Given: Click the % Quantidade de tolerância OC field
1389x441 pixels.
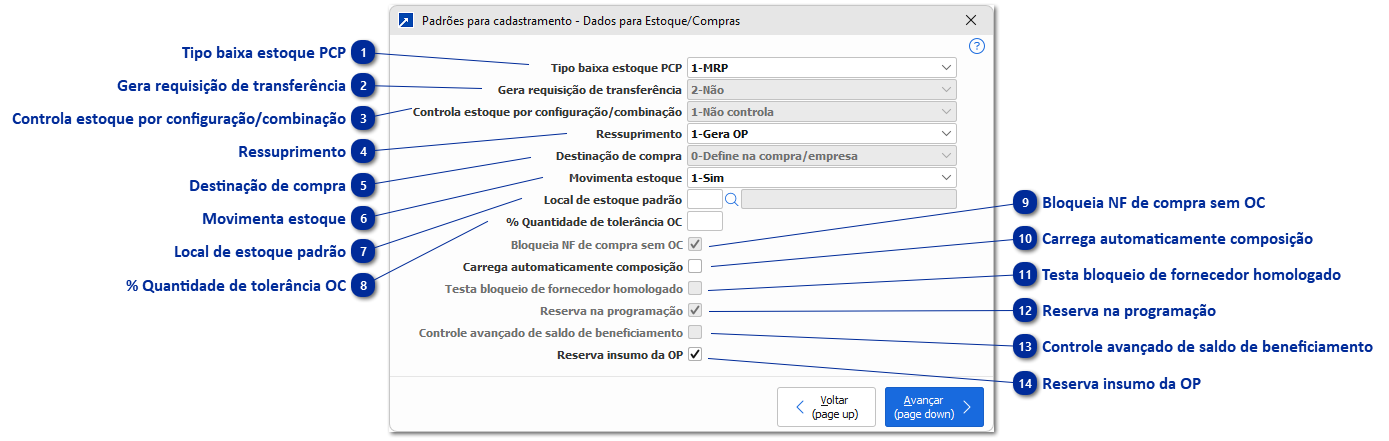Looking at the screenshot, I should click(x=704, y=221).
